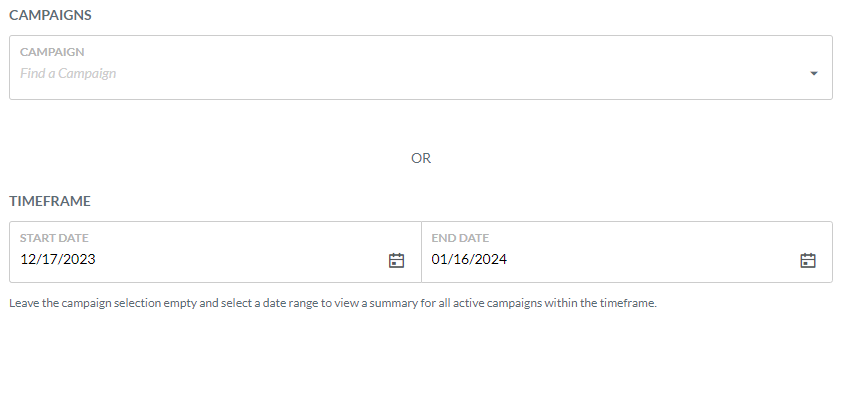Click the Find a Campaign placeholder text
This screenshot has width=849, height=396.
click(x=68, y=73)
